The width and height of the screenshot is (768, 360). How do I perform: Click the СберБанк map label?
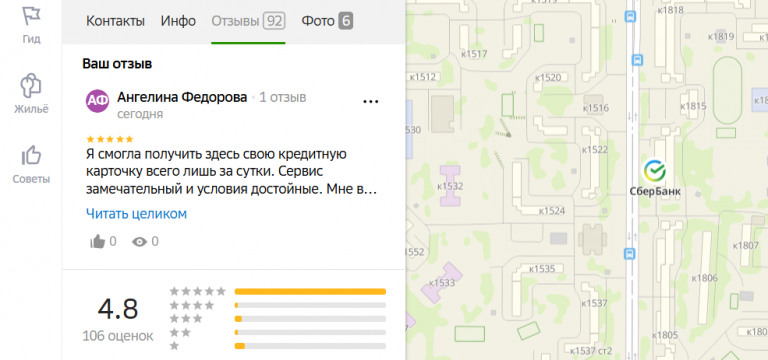click(x=655, y=192)
